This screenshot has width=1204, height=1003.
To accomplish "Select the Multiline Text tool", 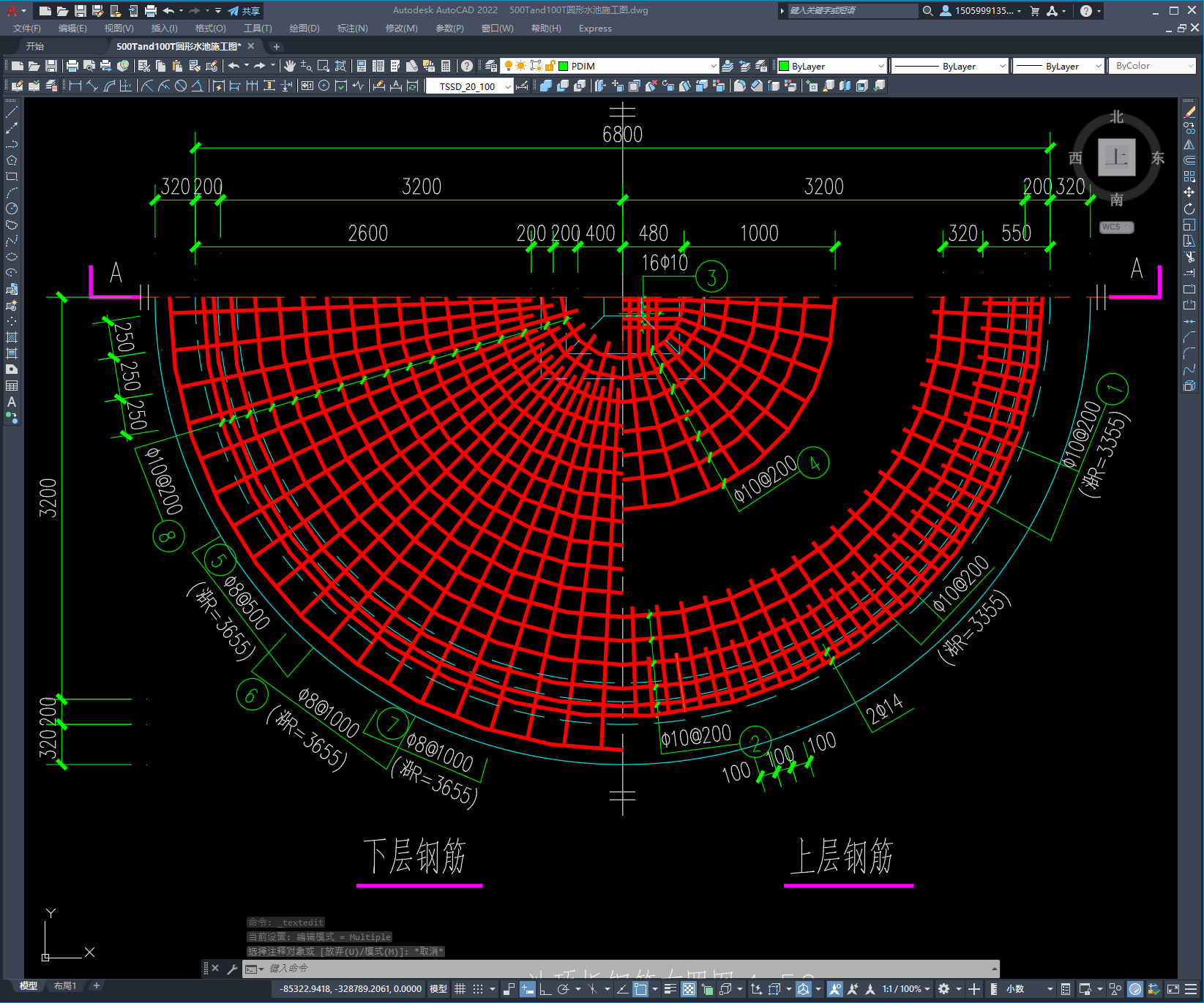I will pos(12,402).
